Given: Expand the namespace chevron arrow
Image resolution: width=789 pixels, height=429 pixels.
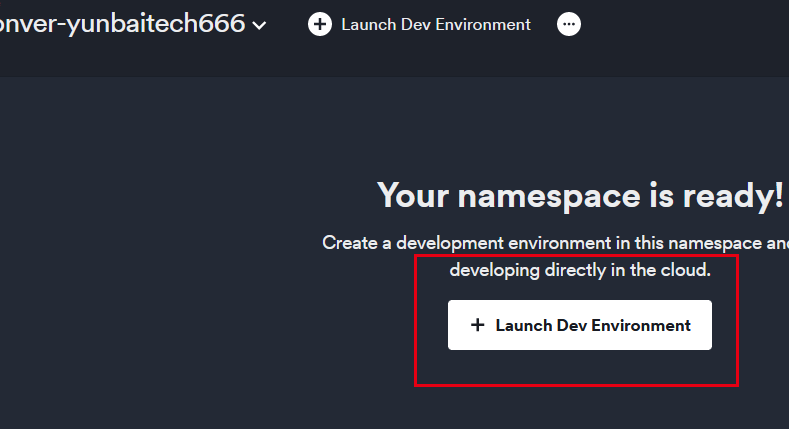Looking at the screenshot, I should point(260,25).
